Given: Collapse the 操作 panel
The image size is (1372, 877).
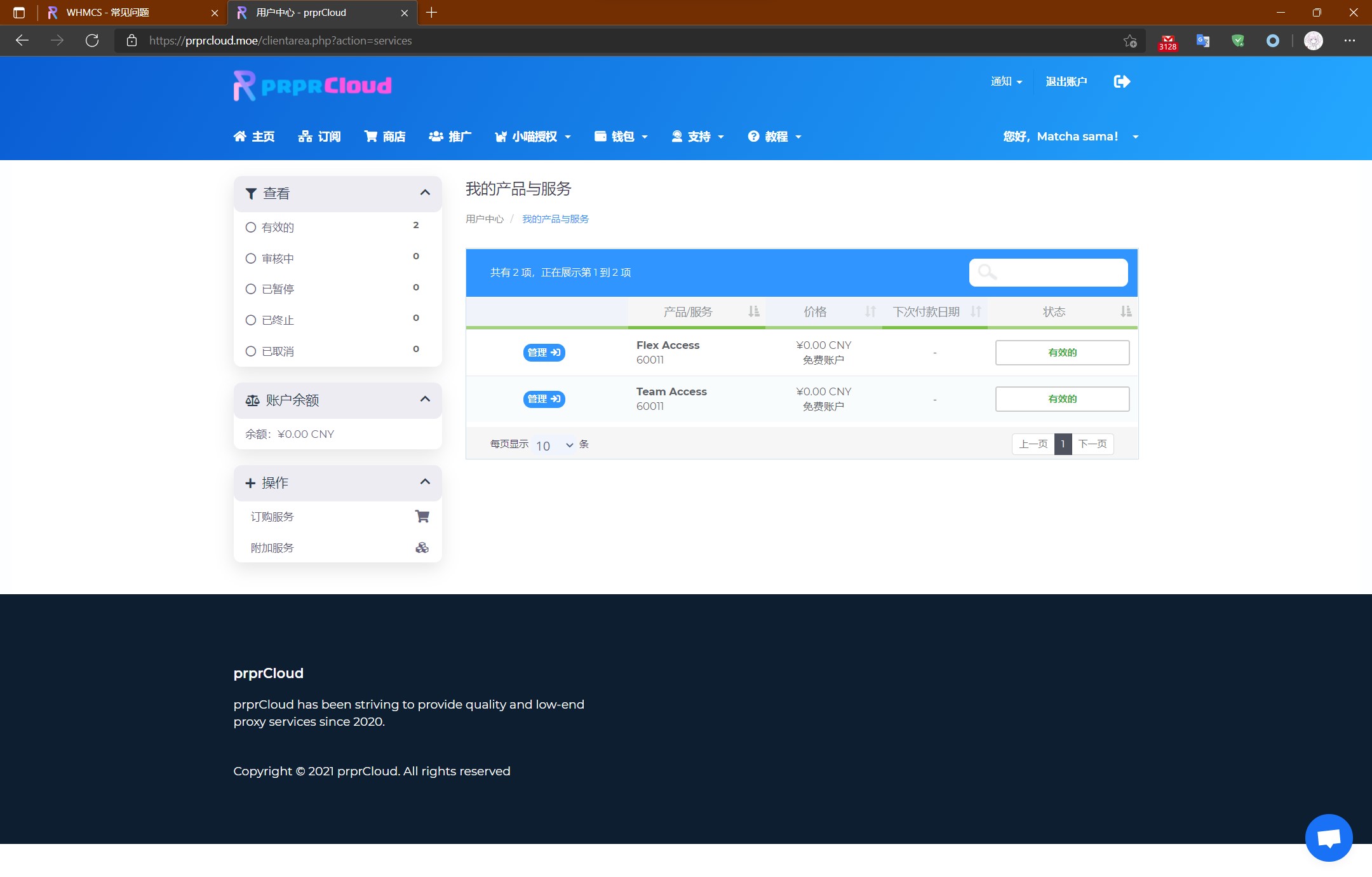Looking at the screenshot, I should click(x=425, y=482).
